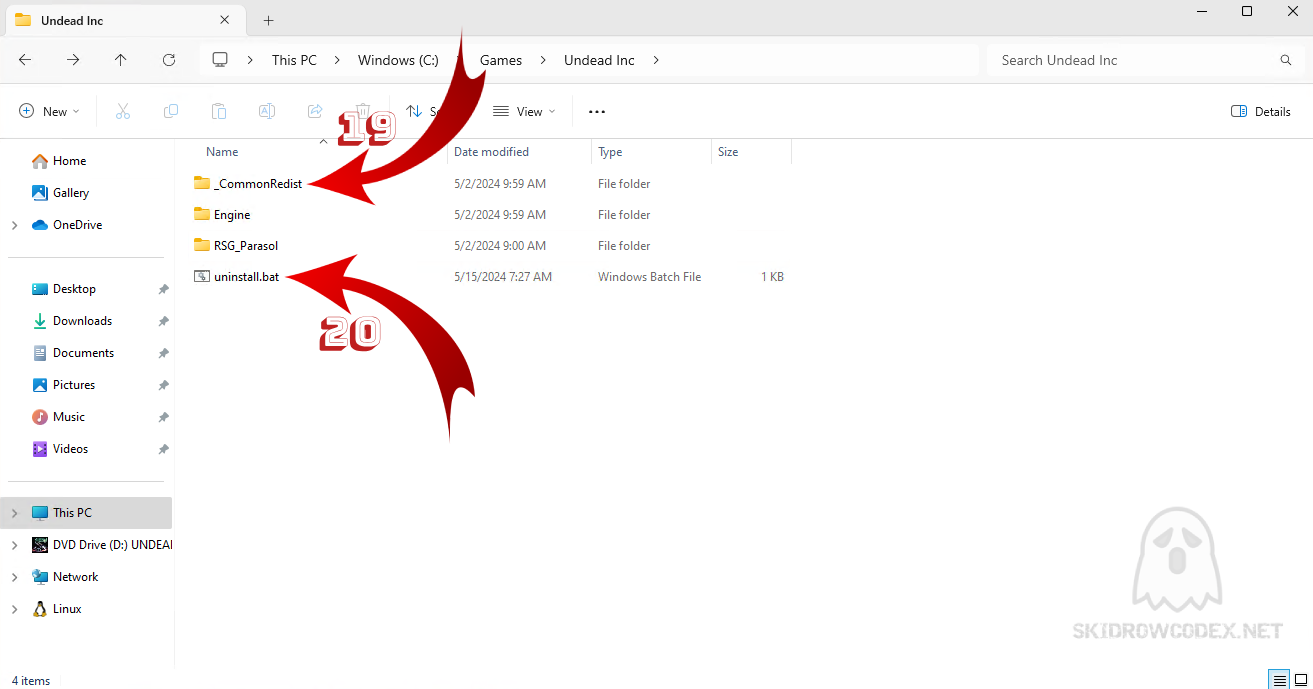1313x689 pixels.
Task: Unpin Desktop from quick access
Action: point(163,289)
